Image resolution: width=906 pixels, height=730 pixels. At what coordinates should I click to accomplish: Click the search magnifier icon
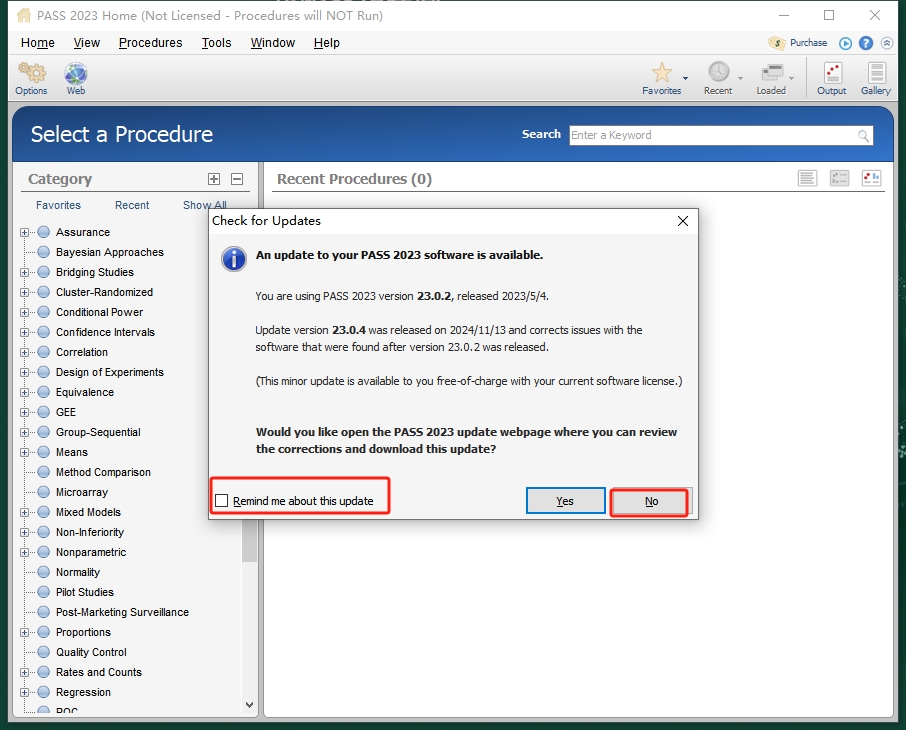[x=863, y=136]
